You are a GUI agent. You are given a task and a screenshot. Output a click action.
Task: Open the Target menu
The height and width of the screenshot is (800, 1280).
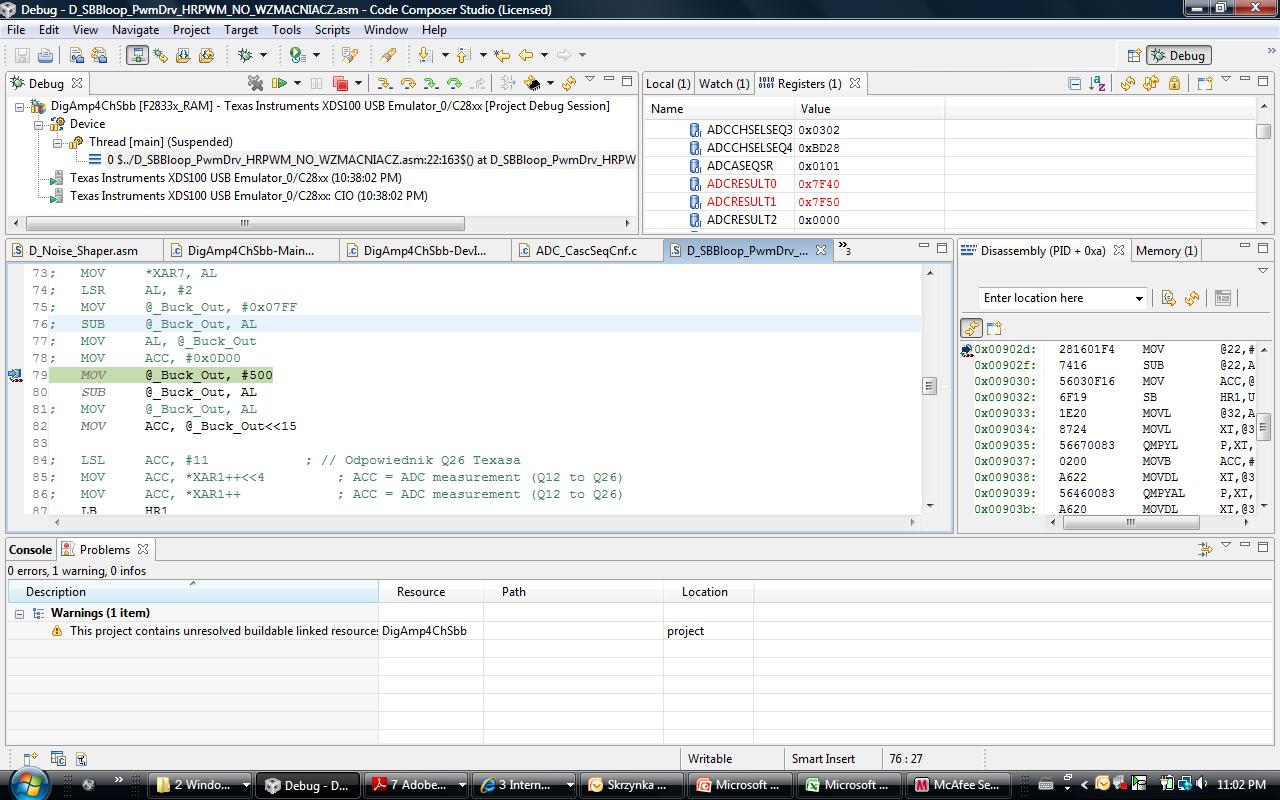tap(241, 30)
